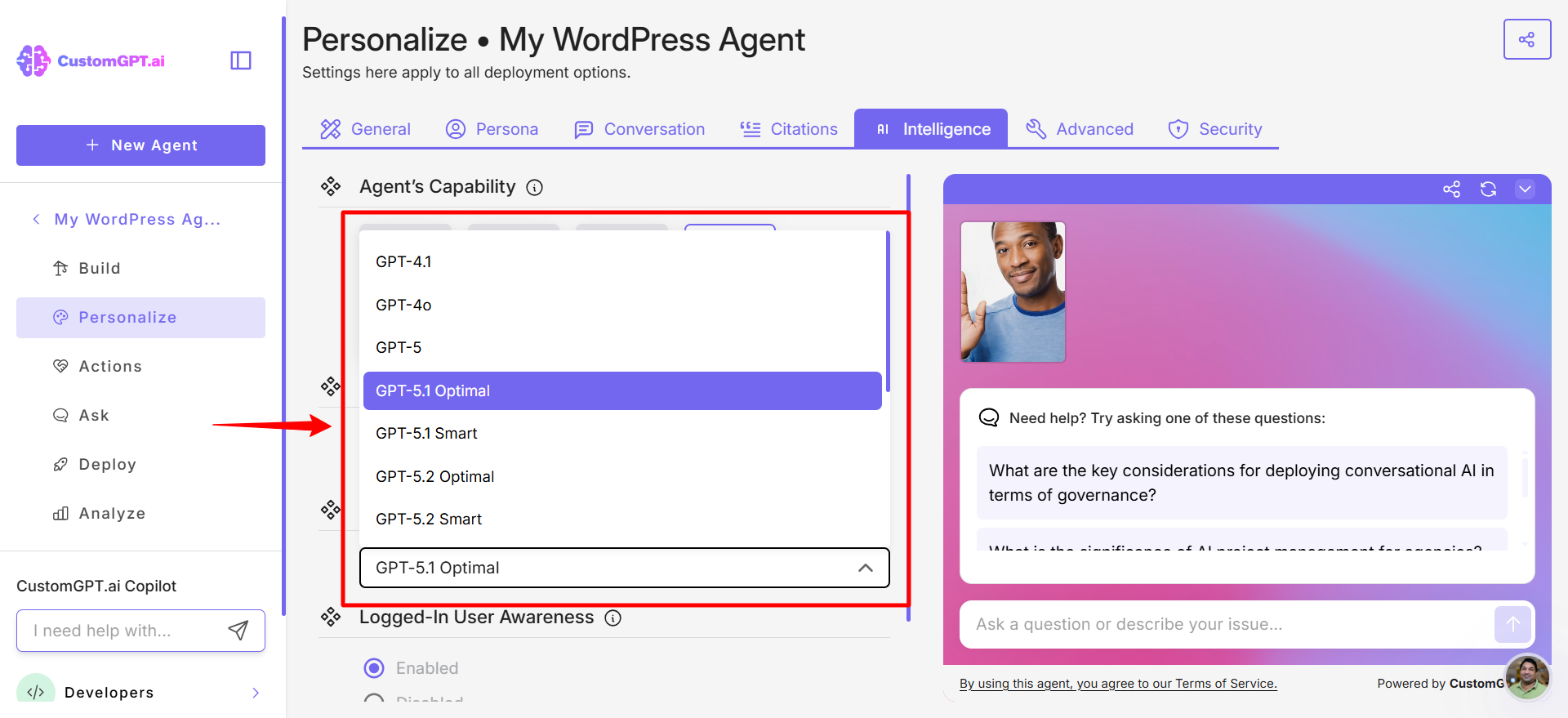
Task: Click the agent avatar photo
Action: 1013,292
